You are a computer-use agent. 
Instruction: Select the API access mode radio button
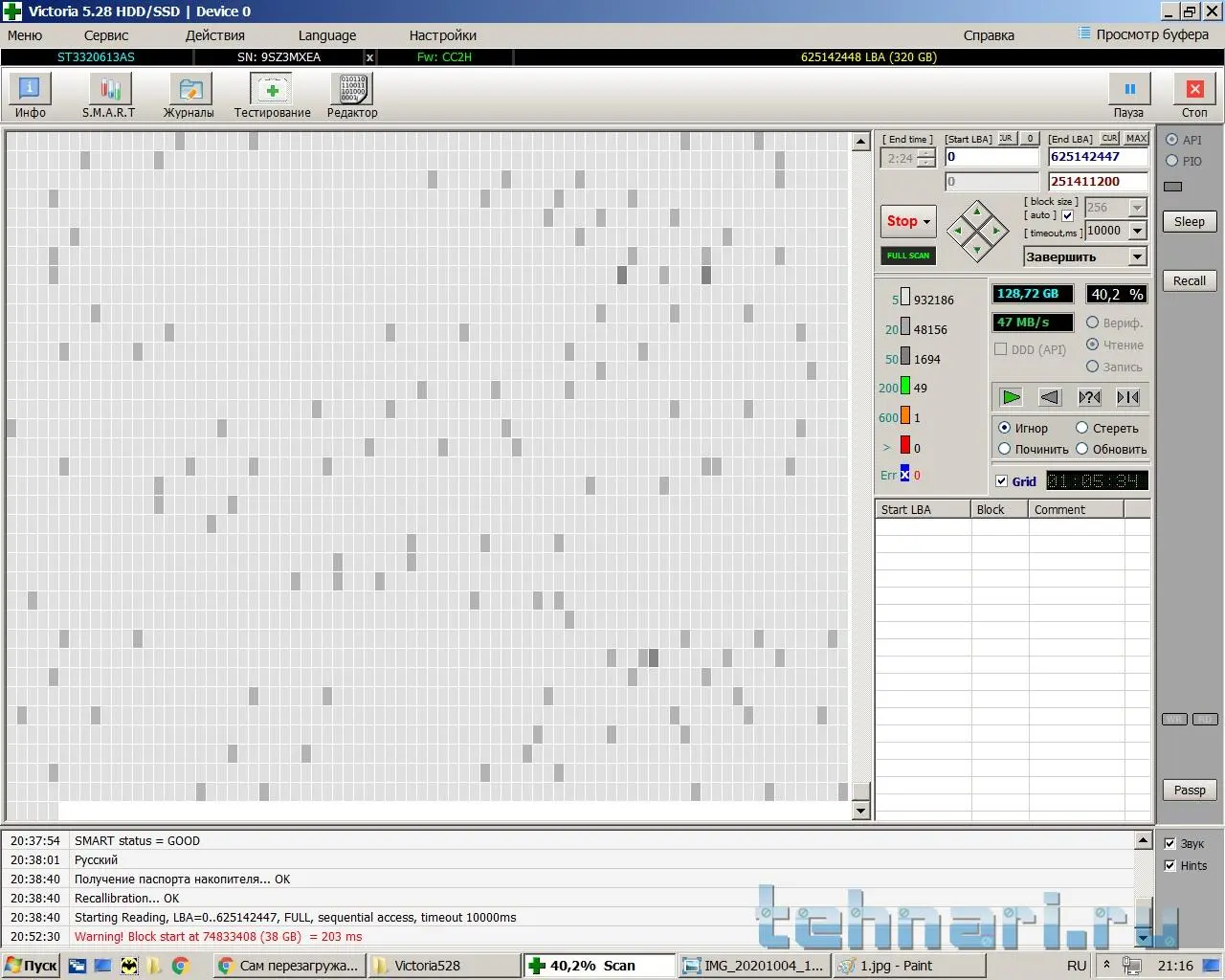click(x=1172, y=140)
